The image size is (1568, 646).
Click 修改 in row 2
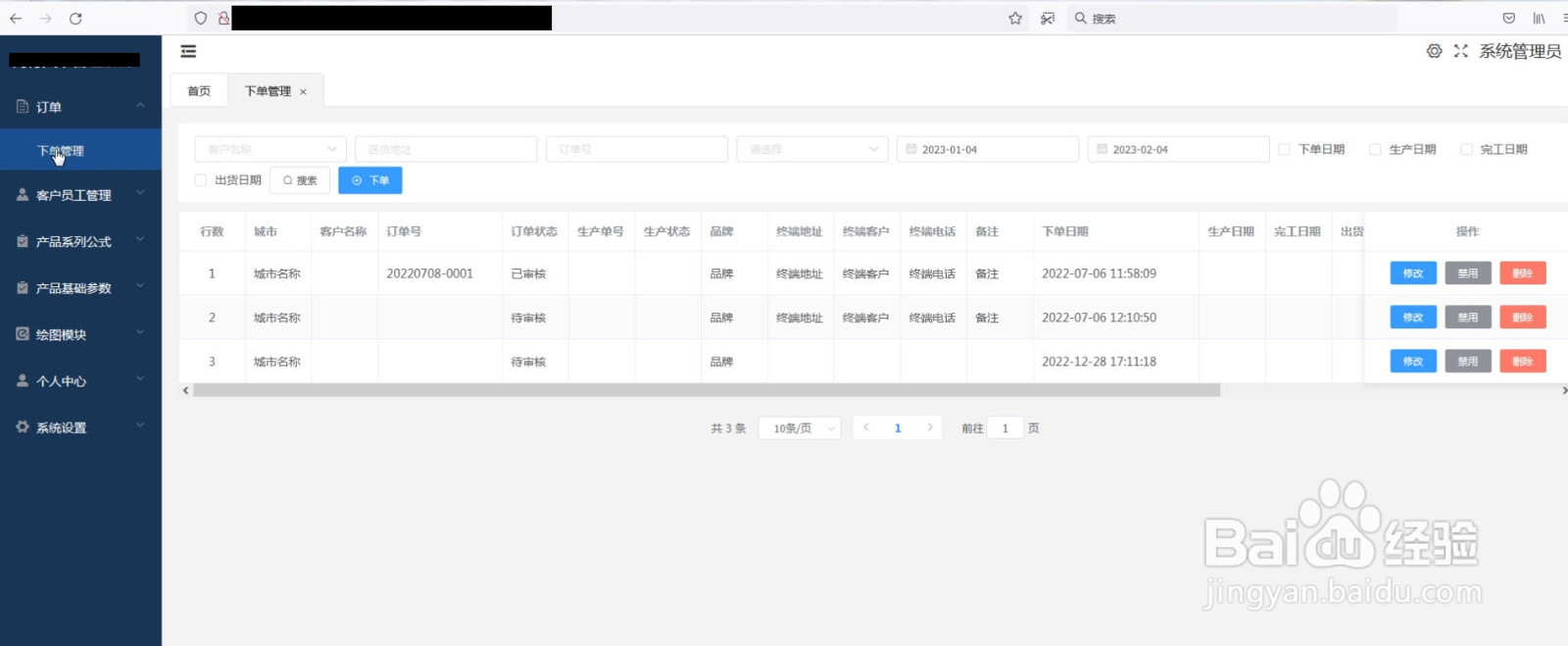click(x=1413, y=318)
